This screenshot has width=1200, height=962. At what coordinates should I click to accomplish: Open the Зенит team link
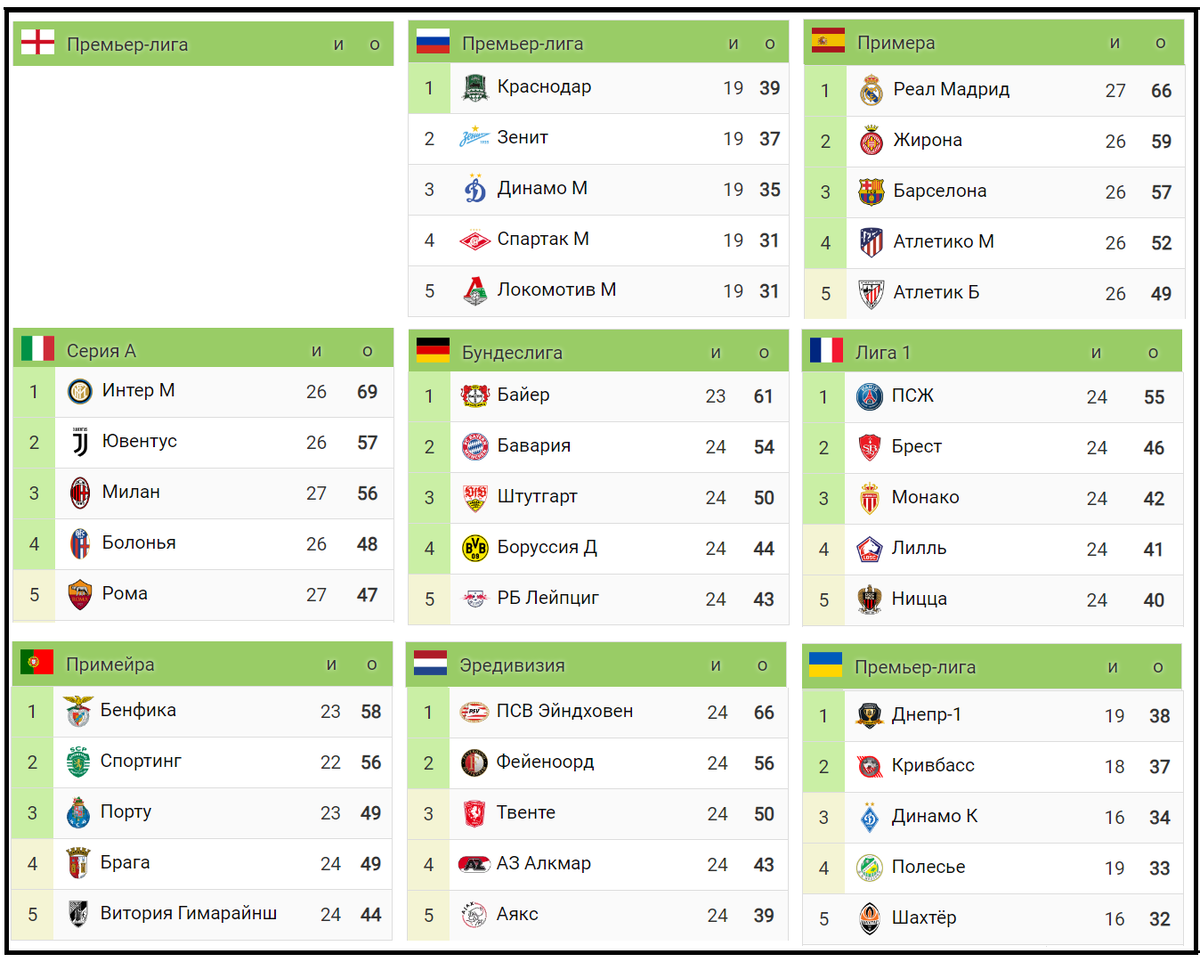(x=523, y=137)
